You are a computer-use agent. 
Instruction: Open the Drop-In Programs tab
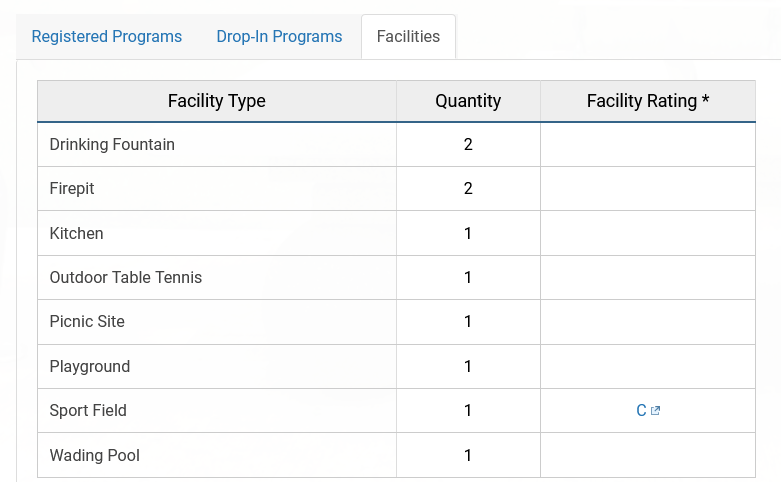tap(279, 36)
